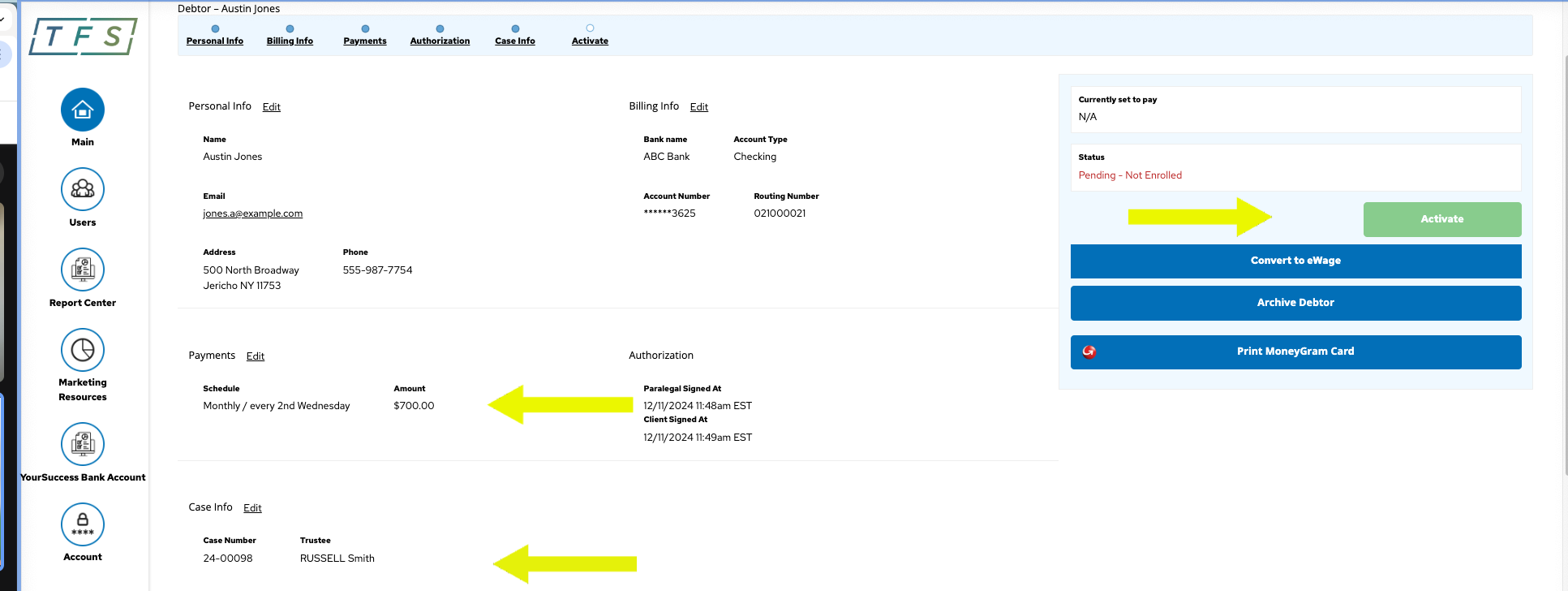
Task: Open the Main home icon
Action: coord(82,110)
